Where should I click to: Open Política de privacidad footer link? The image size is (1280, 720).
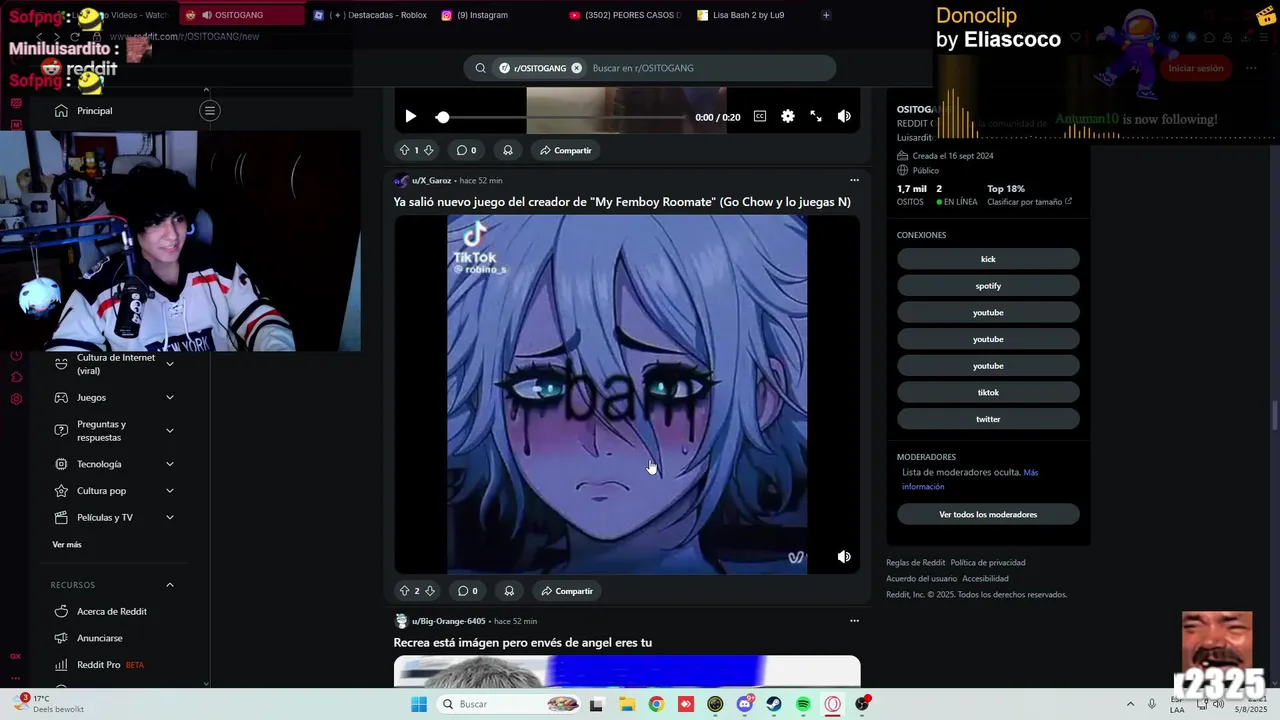click(x=988, y=563)
